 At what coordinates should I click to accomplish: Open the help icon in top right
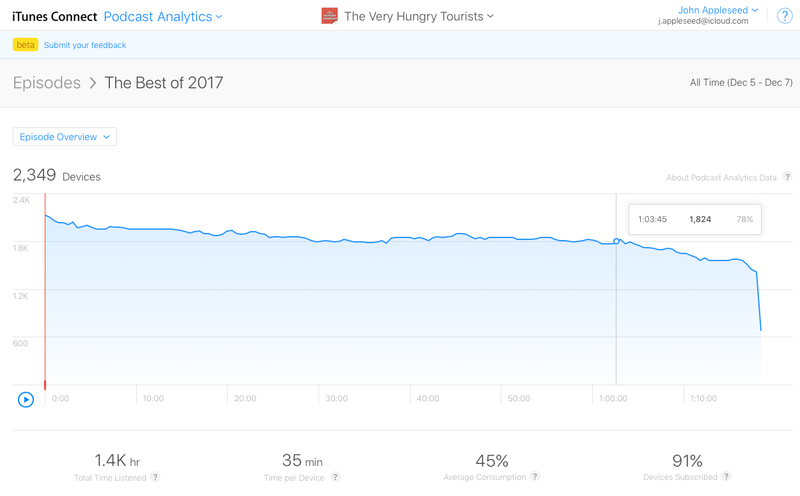pyautogui.click(x=784, y=16)
